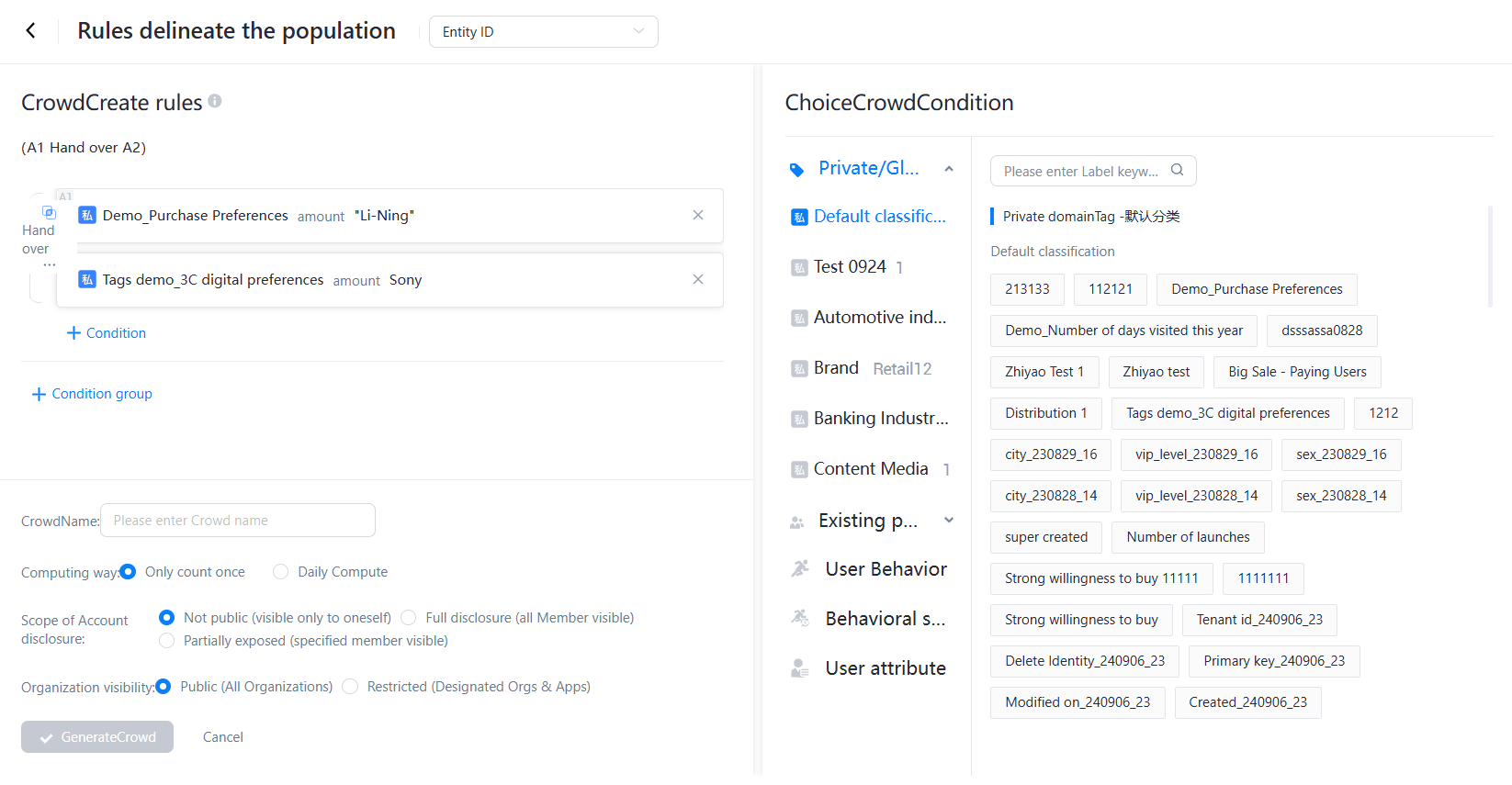Pick the Big Sale - Paying Users tag
The height and width of the screenshot is (785, 1512).
(1297, 372)
